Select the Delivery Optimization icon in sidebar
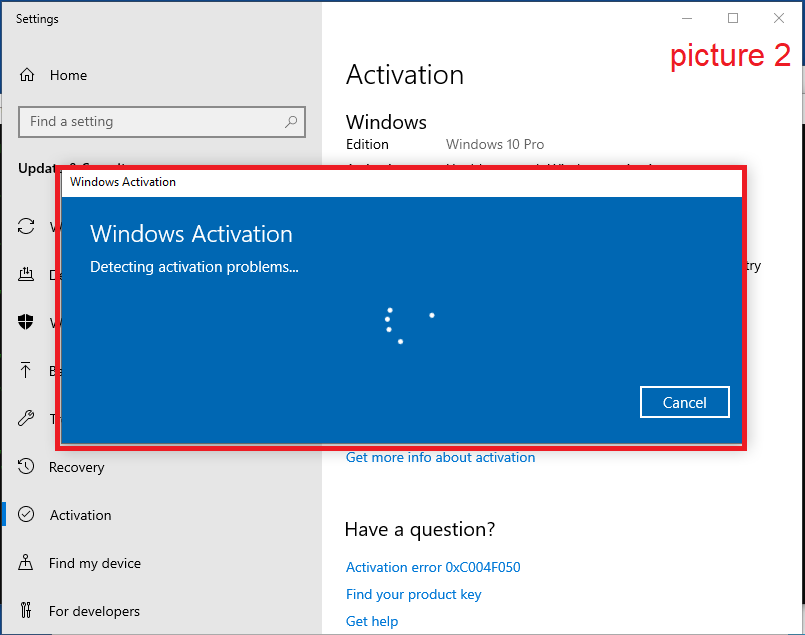 [26, 275]
